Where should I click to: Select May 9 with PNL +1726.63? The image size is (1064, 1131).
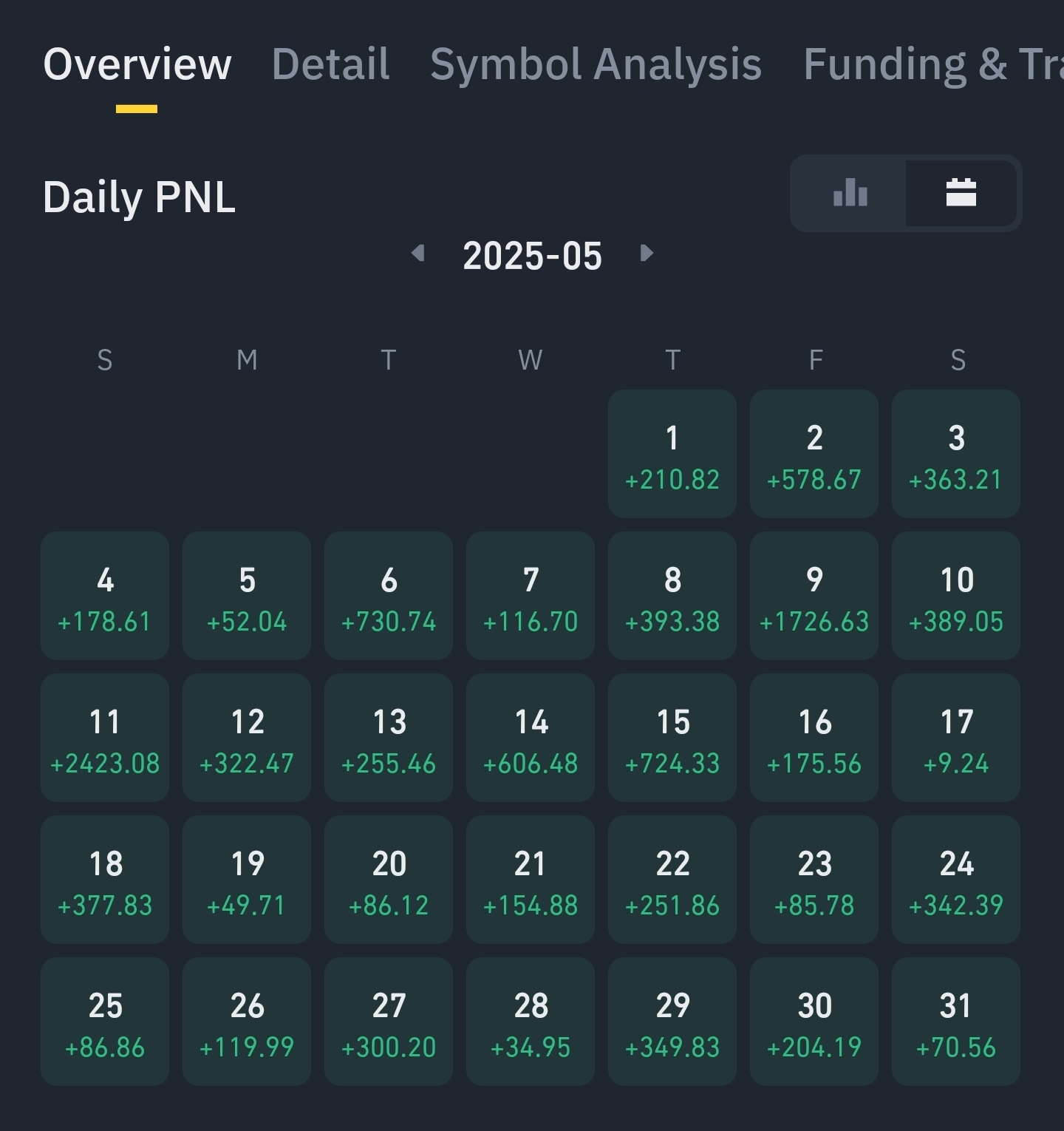[814, 595]
